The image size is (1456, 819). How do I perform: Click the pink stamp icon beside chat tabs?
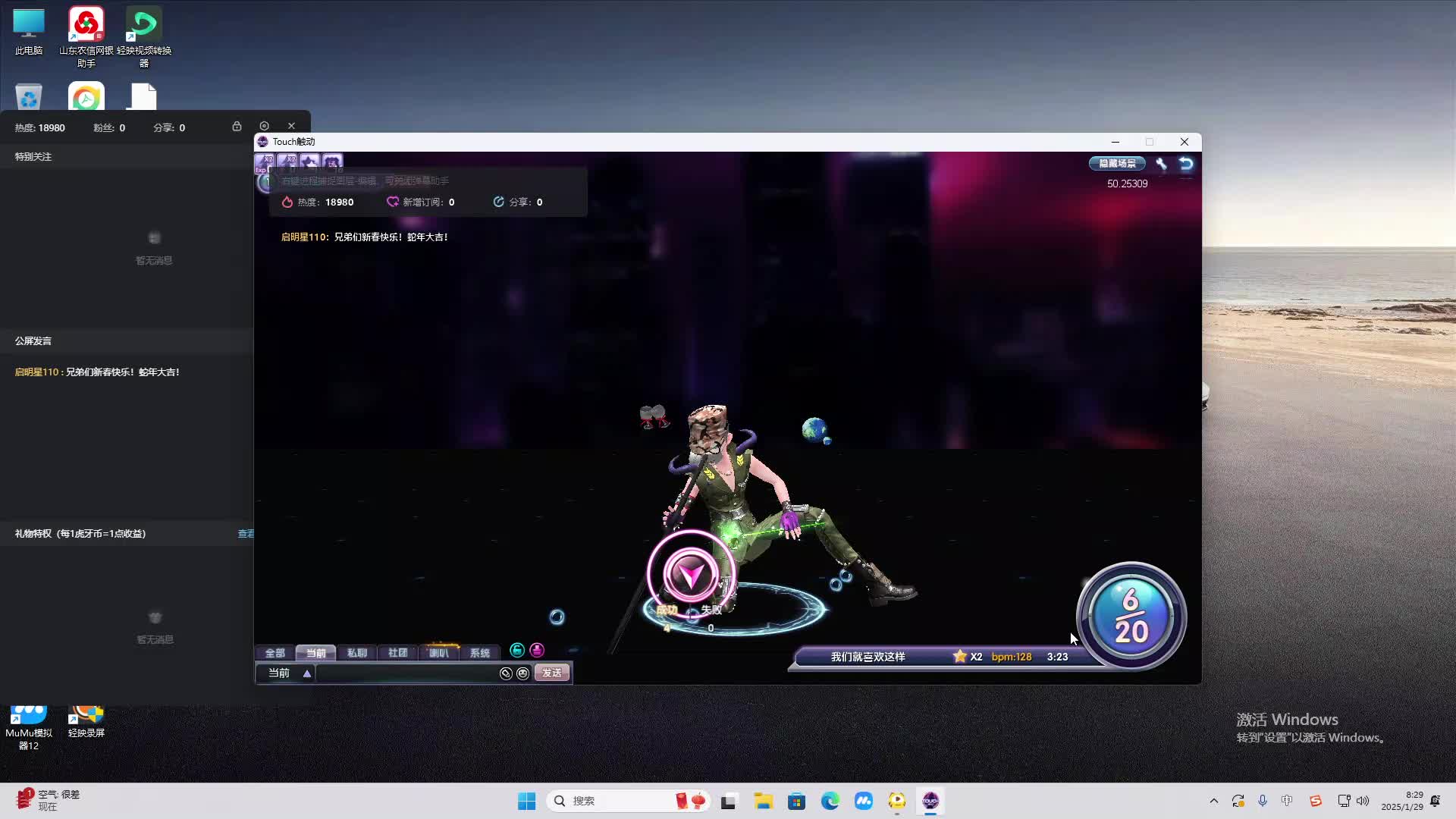(537, 651)
